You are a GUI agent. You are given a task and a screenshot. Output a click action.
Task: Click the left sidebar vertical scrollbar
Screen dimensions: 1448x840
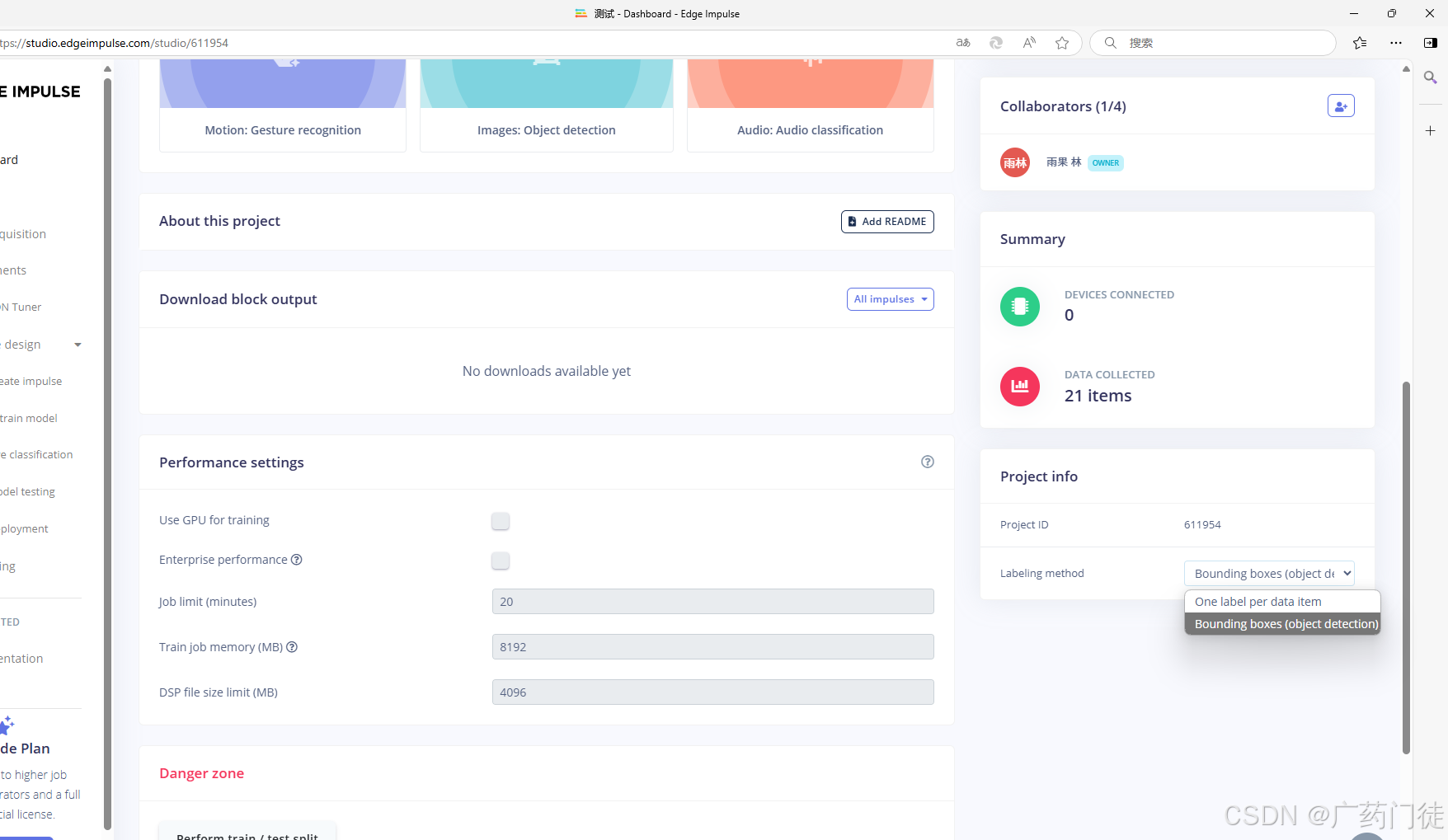(107, 453)
